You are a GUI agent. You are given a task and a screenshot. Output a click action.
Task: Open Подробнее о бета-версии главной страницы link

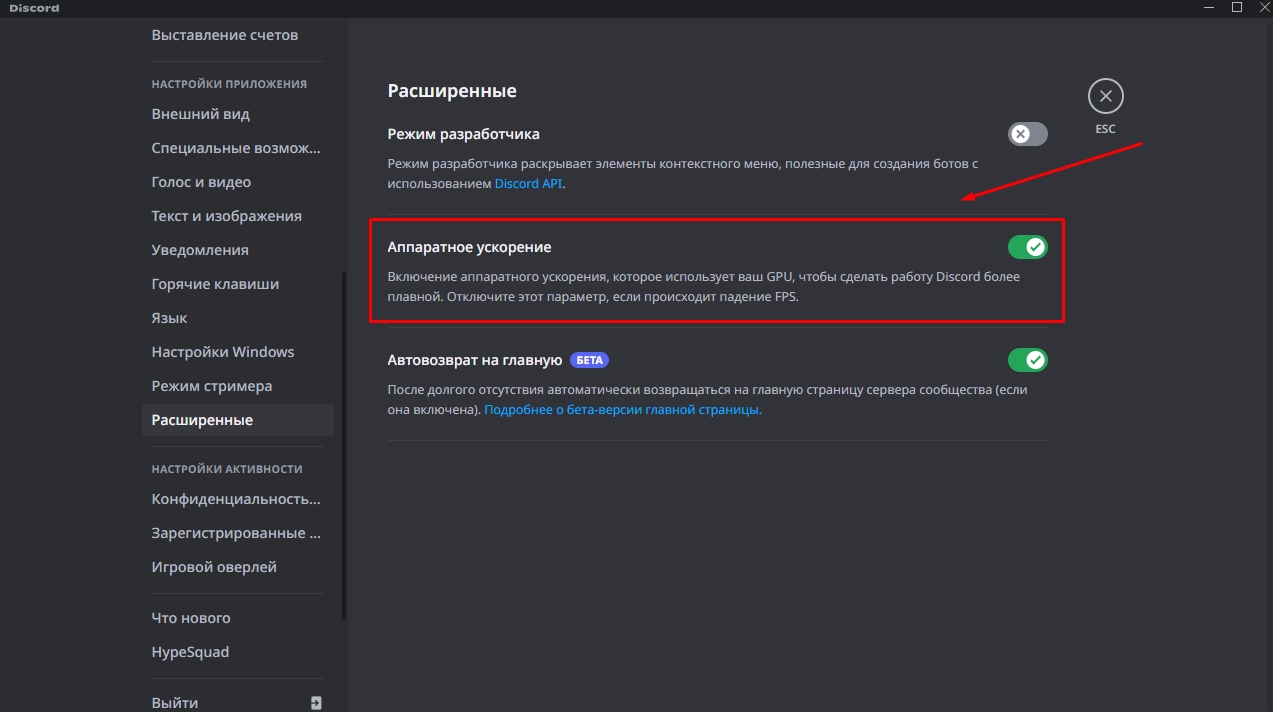[622, 410]
